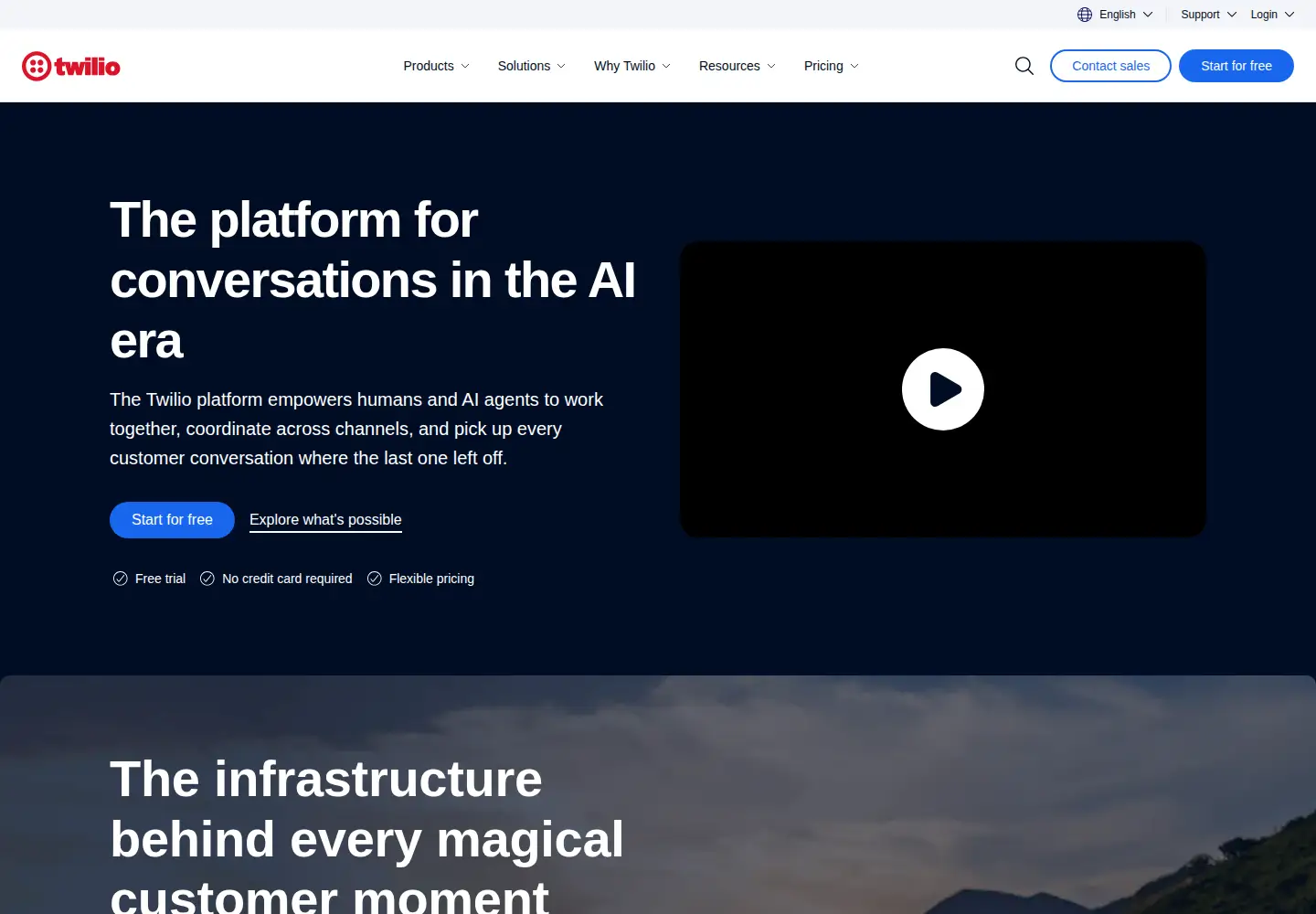The image size is (1316, 914).
Task: Follow the Explore what's possible link
Action: click(325, 520)
